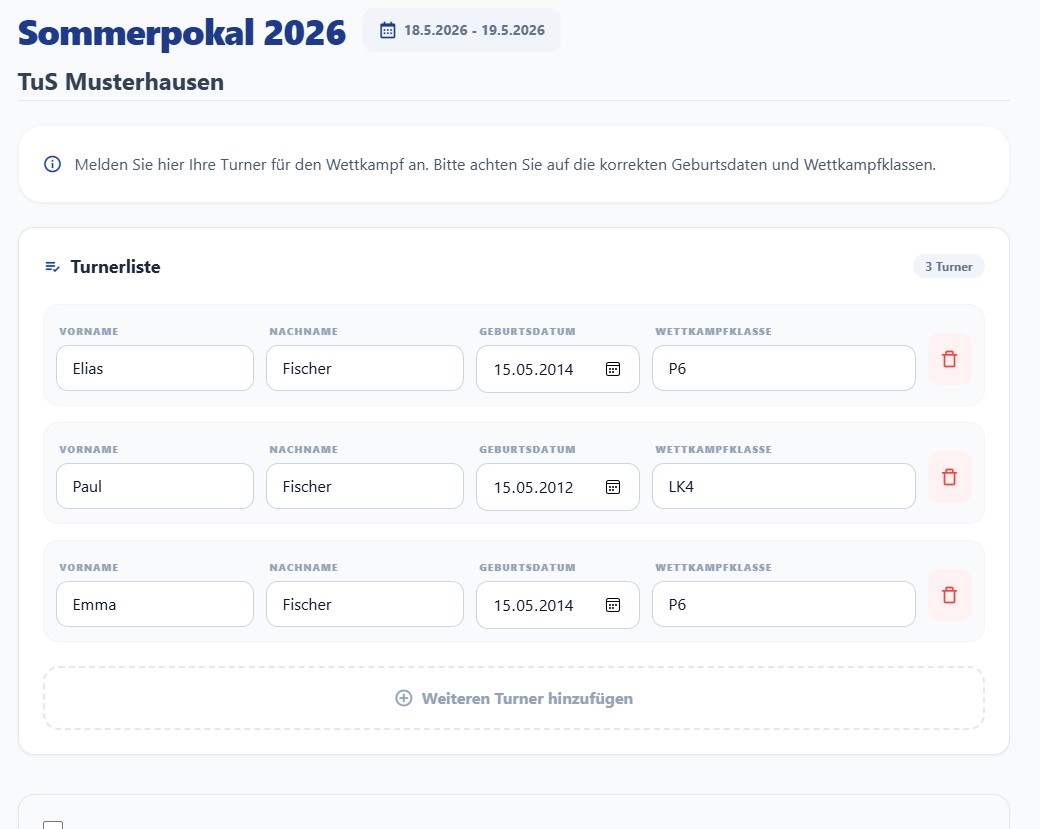The image size is (1040, 829).
Task: Open date picker for Elias's birthdate
Action: (x=613, y=369)
